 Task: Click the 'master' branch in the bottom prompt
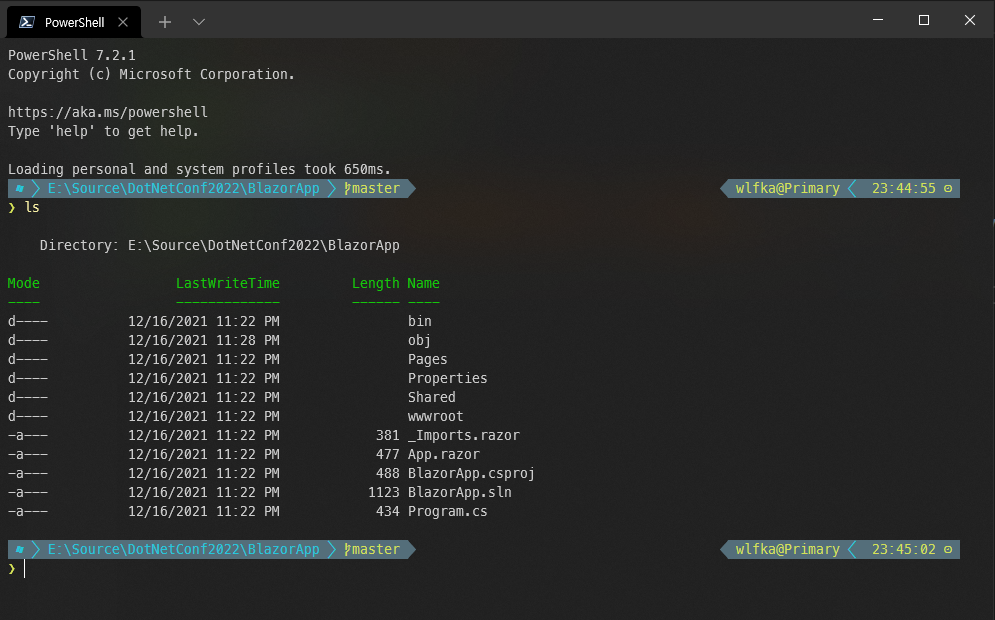click(x=376, y=550)
